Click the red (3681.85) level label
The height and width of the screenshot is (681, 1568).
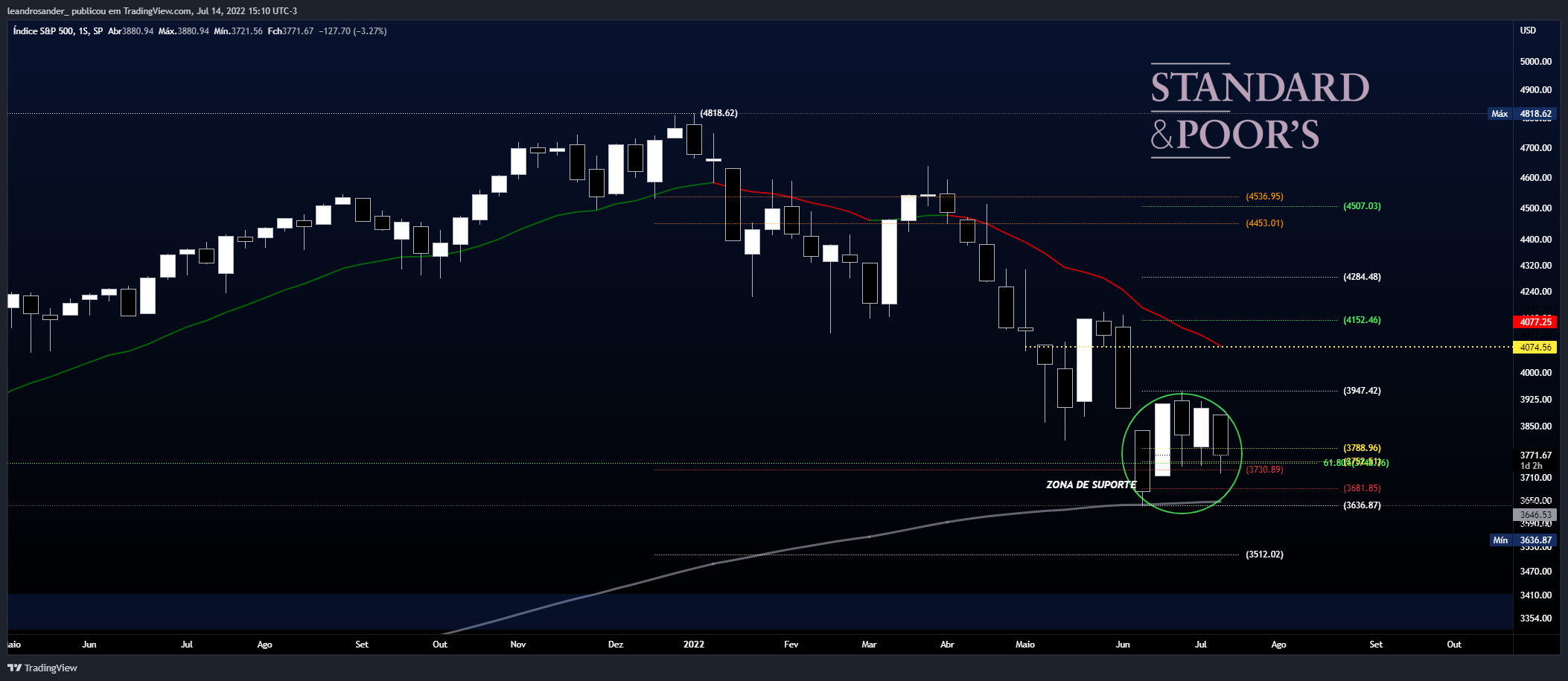pyautogui.click(x=1362, y=488)
